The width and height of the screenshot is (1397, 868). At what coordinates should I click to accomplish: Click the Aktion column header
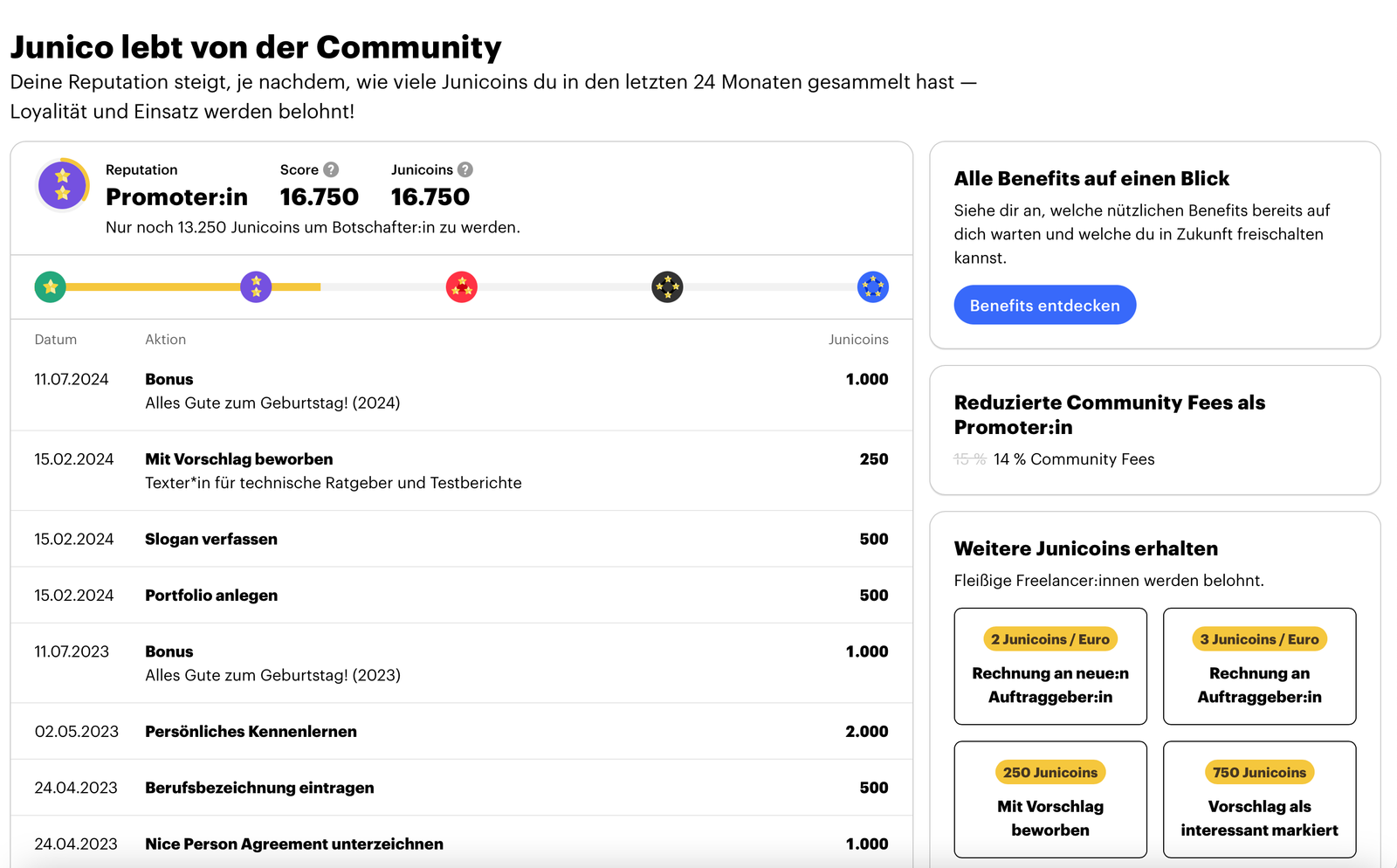point(166,340)
